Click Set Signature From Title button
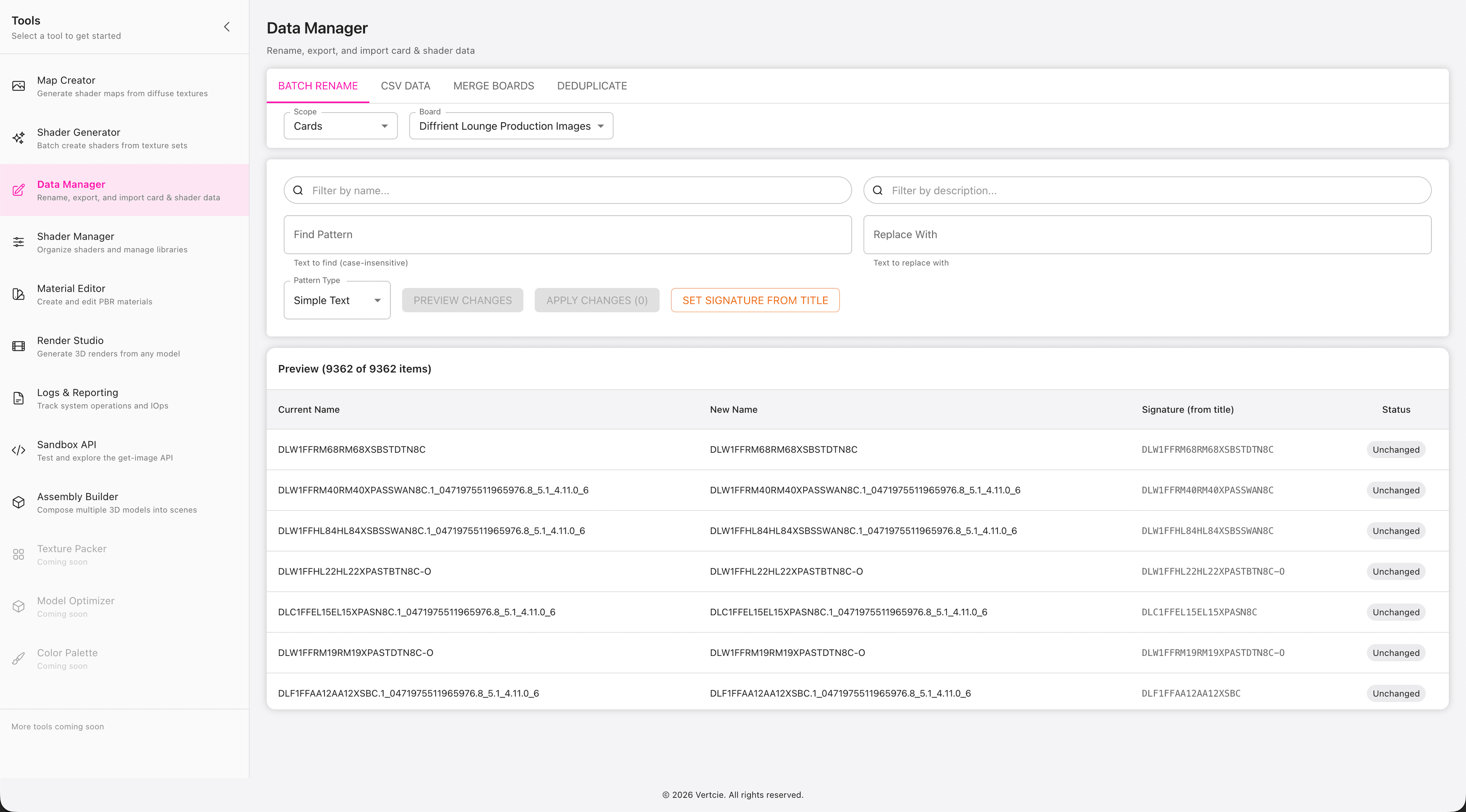Viewport: 1466px width, 812px height. [755, 300]
